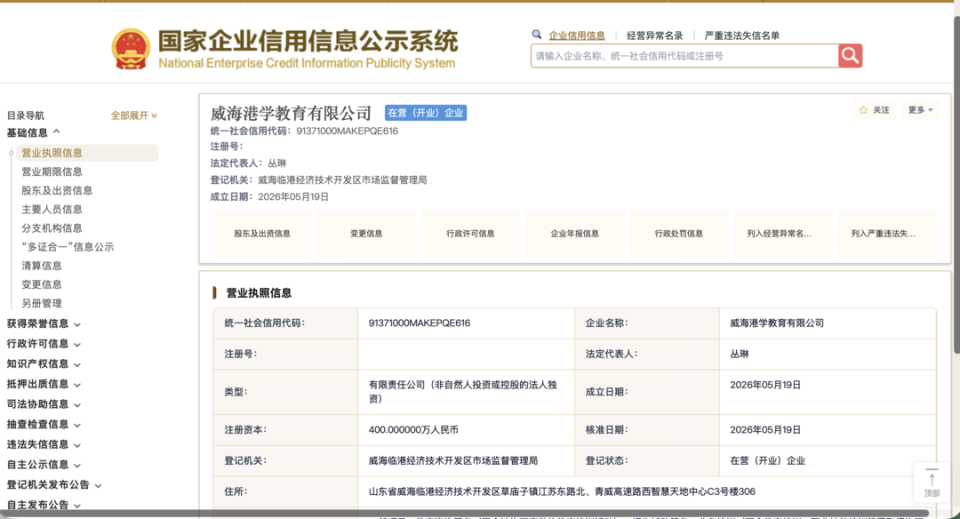This screenshot has height=519, width=960.
Task: Expand 司法协助信息 section
Action: click(x=43, y=405)
